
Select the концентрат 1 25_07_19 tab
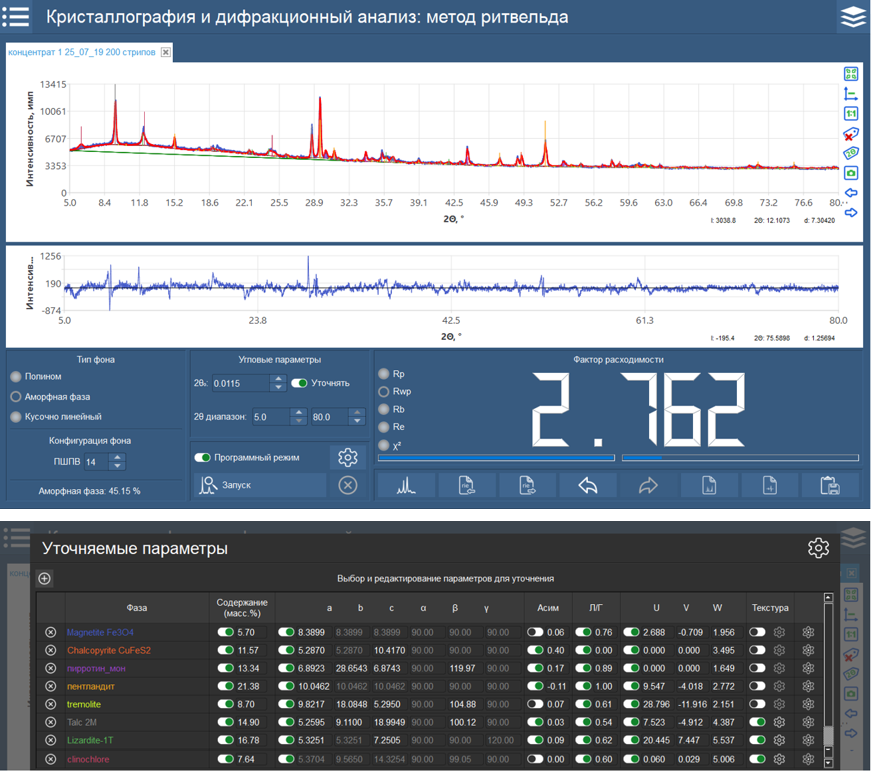tap(82, 52)
